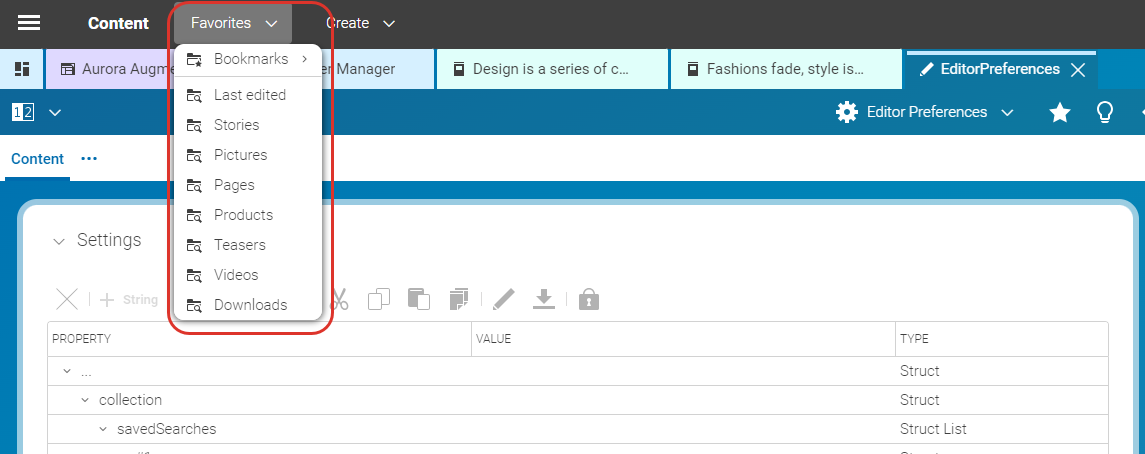Collapse the savedSearches tree node
The image size is (1145, 454).
(x=103, y=429)
